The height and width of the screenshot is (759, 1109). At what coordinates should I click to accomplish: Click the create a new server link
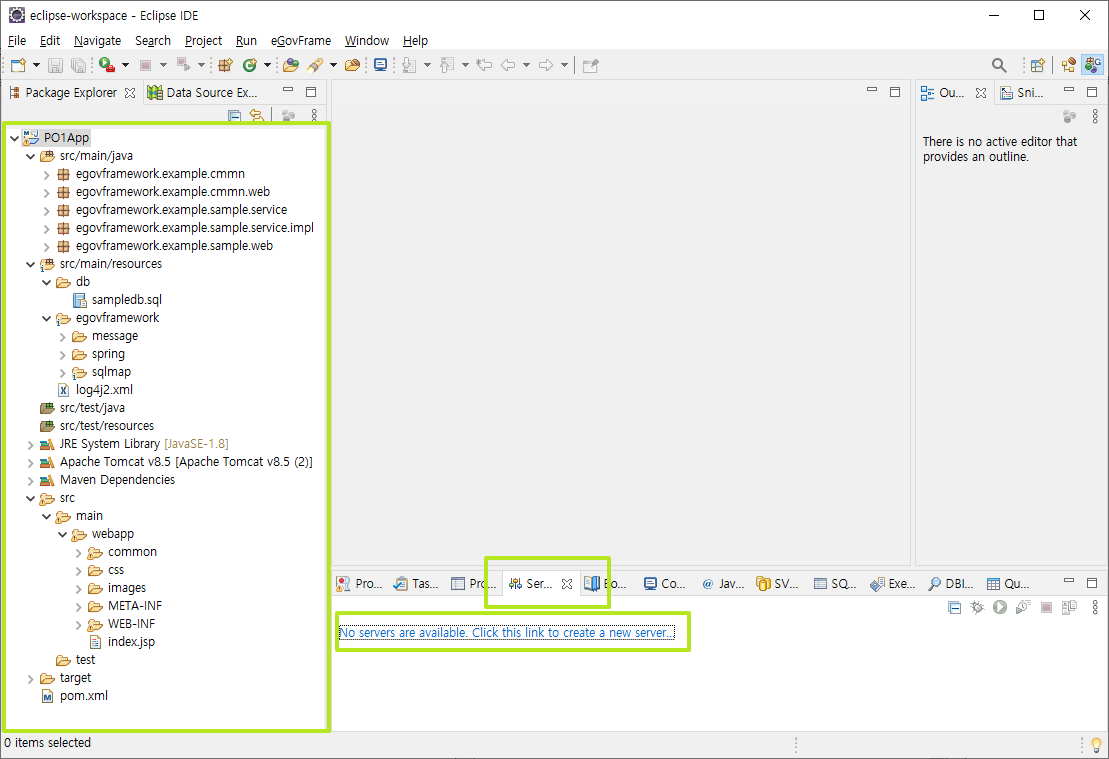[x=506, y=632]
